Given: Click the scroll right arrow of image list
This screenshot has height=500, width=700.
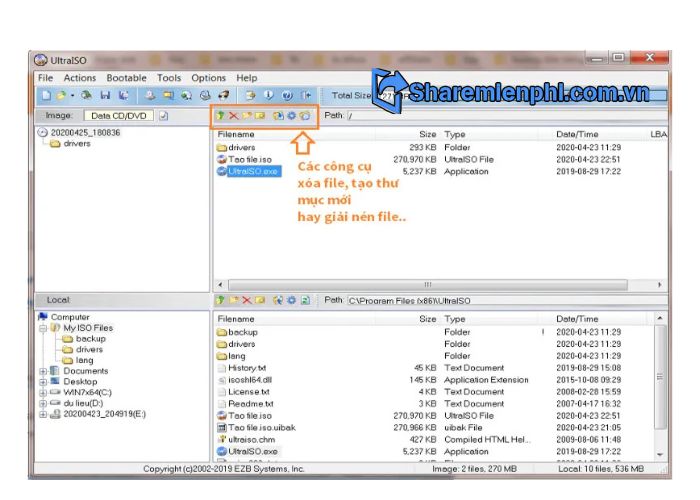Looking at the screenshot, I should click(660, 284).
